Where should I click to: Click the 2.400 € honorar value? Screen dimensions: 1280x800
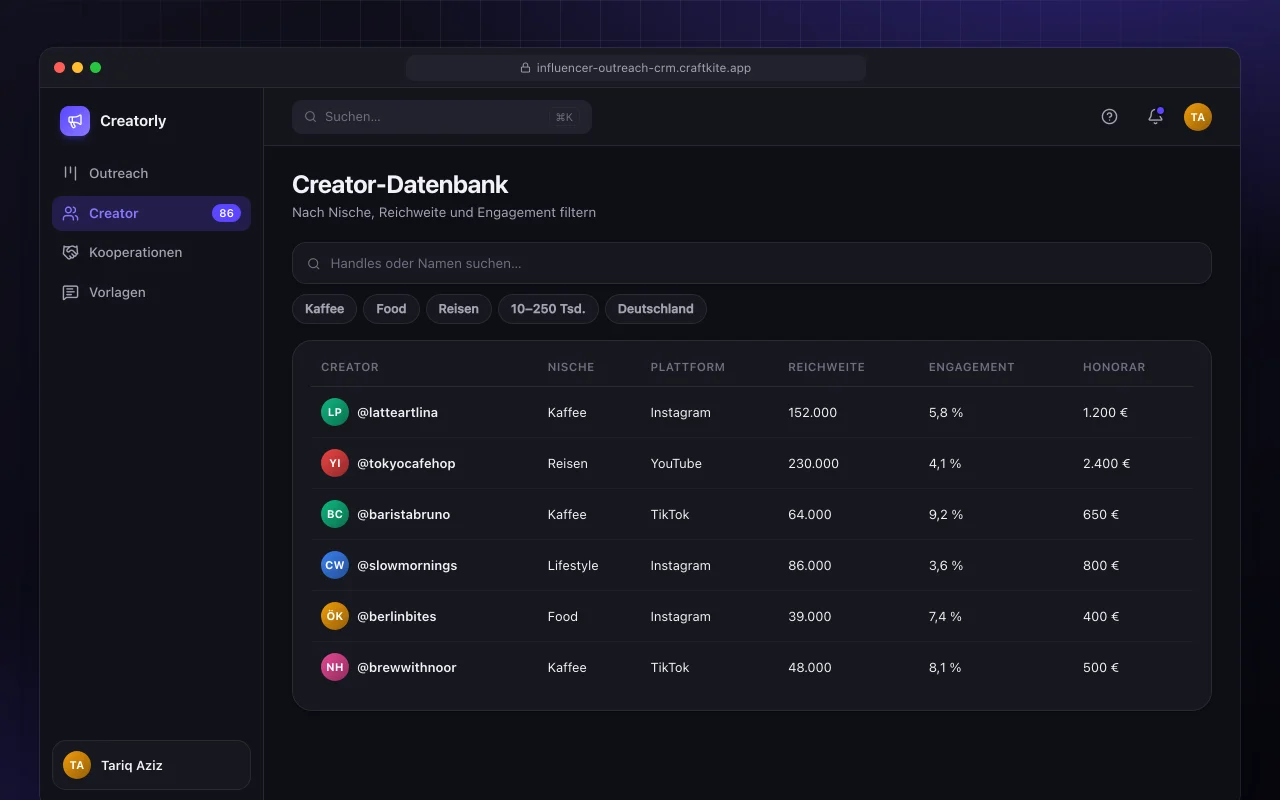(1106, 463)
